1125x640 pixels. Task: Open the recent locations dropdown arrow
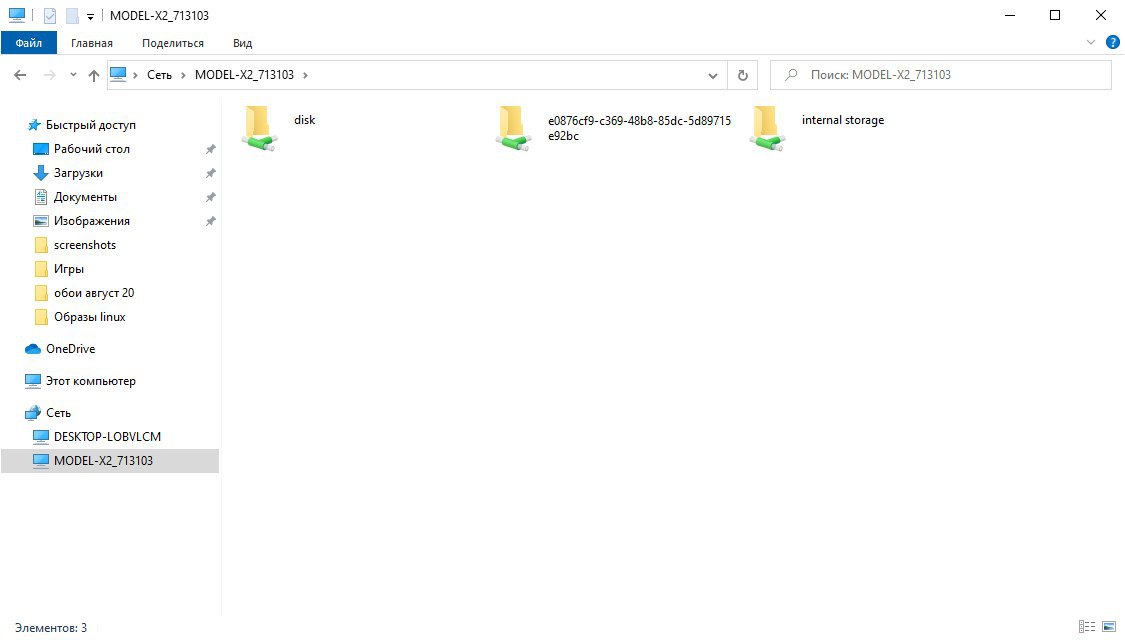pos(73,75)
